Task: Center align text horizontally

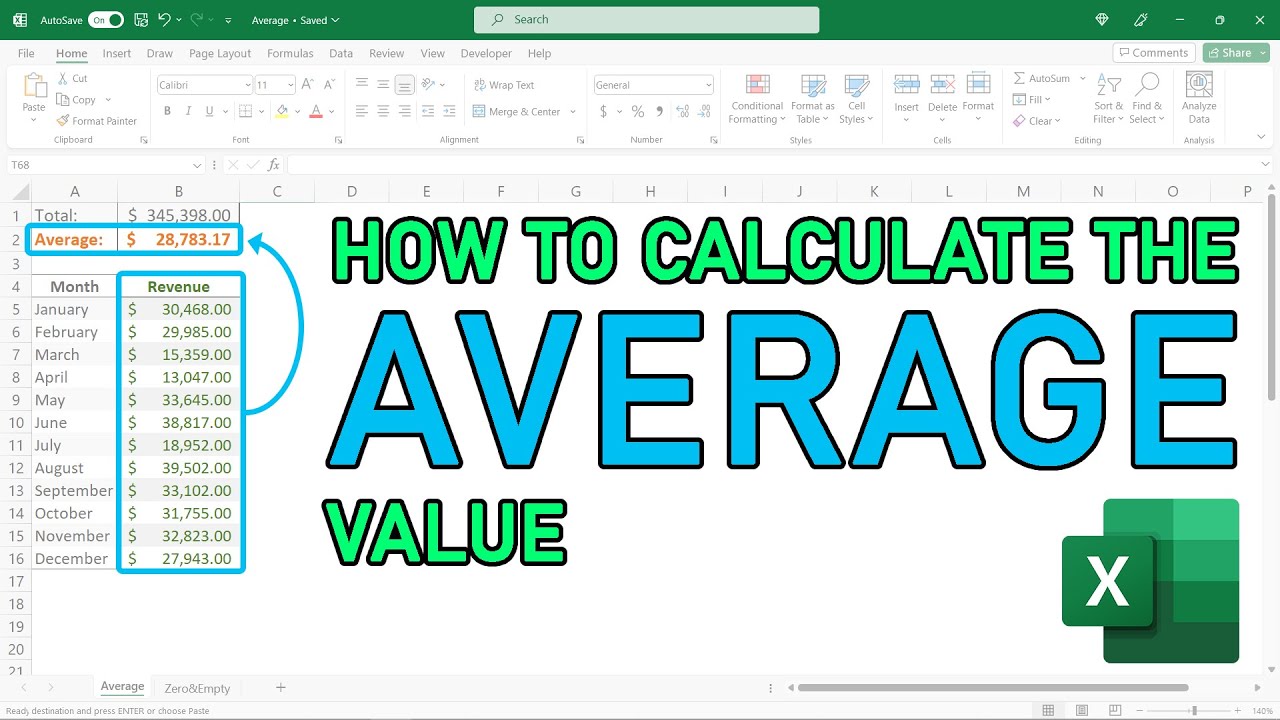Action: (x=383, y=112)
